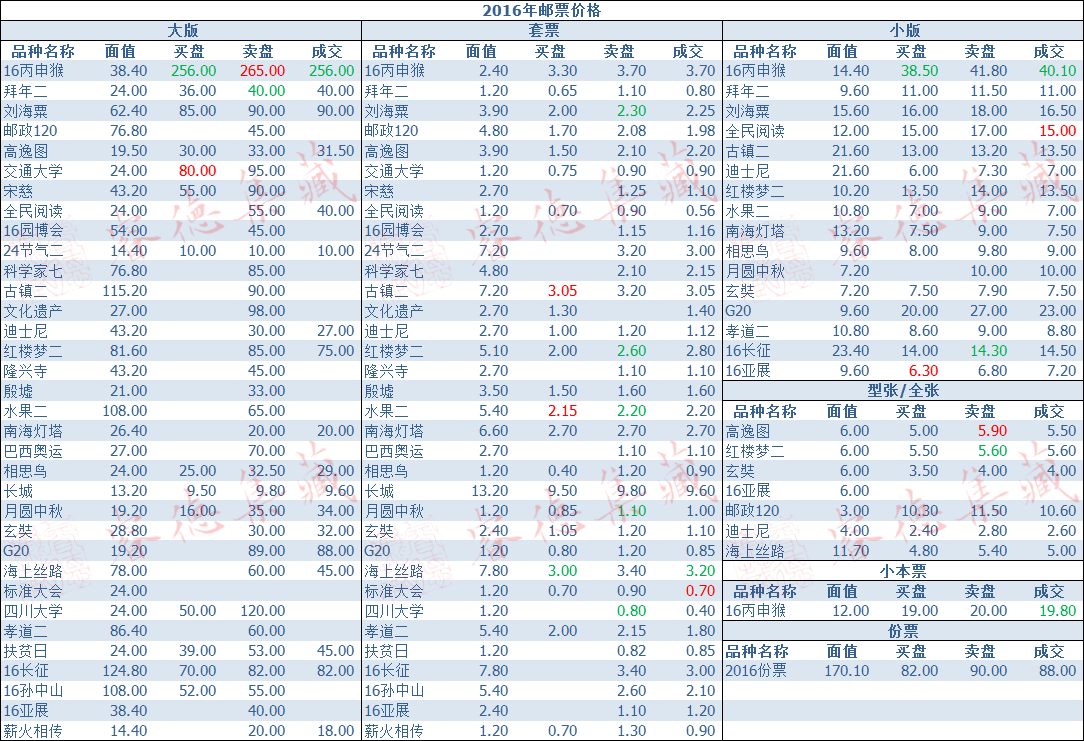Image resolution: width=1084 pixels, height=741 pixels.
Task: Click the 小版 section header
Action: click(x=904, y=30)
